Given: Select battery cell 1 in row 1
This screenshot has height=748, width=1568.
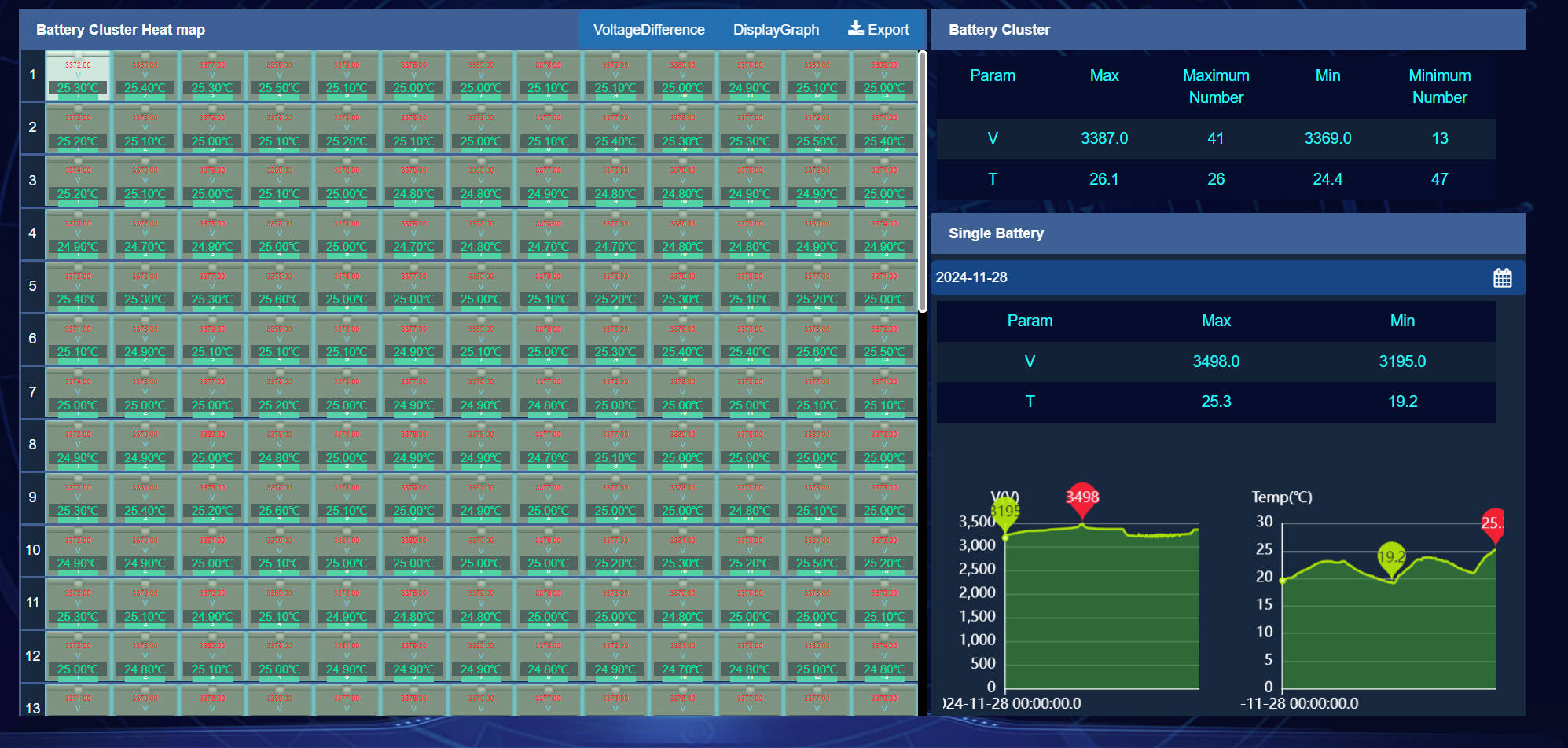Looking at the screenshot, I should [x=76, y=76].
